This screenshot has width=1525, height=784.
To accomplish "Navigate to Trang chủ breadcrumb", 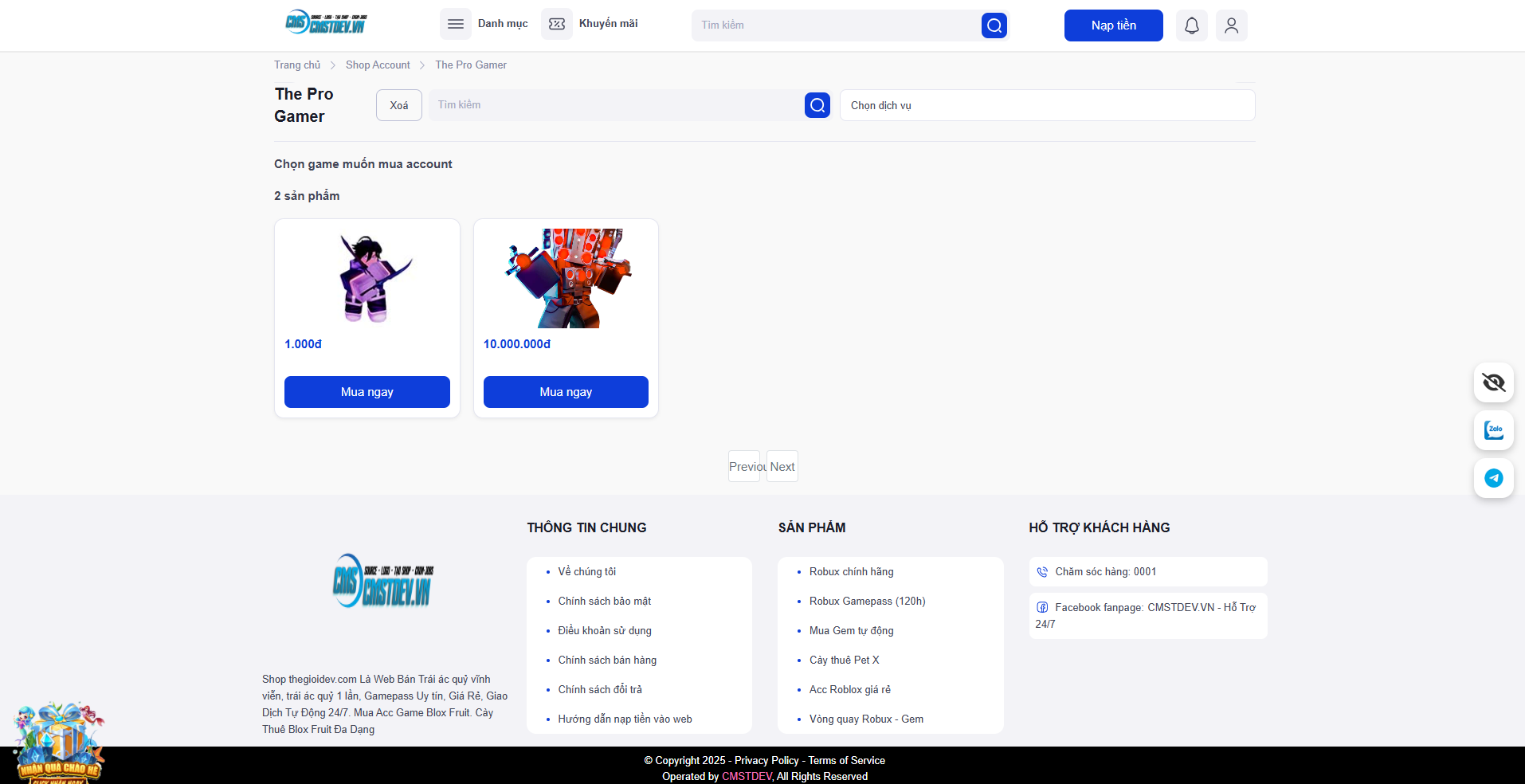I will [297, 65].
